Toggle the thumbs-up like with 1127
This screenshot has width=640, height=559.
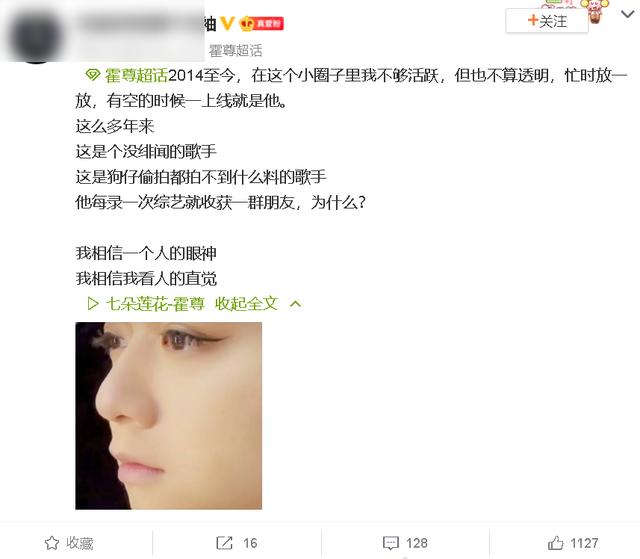coord(573,543)
